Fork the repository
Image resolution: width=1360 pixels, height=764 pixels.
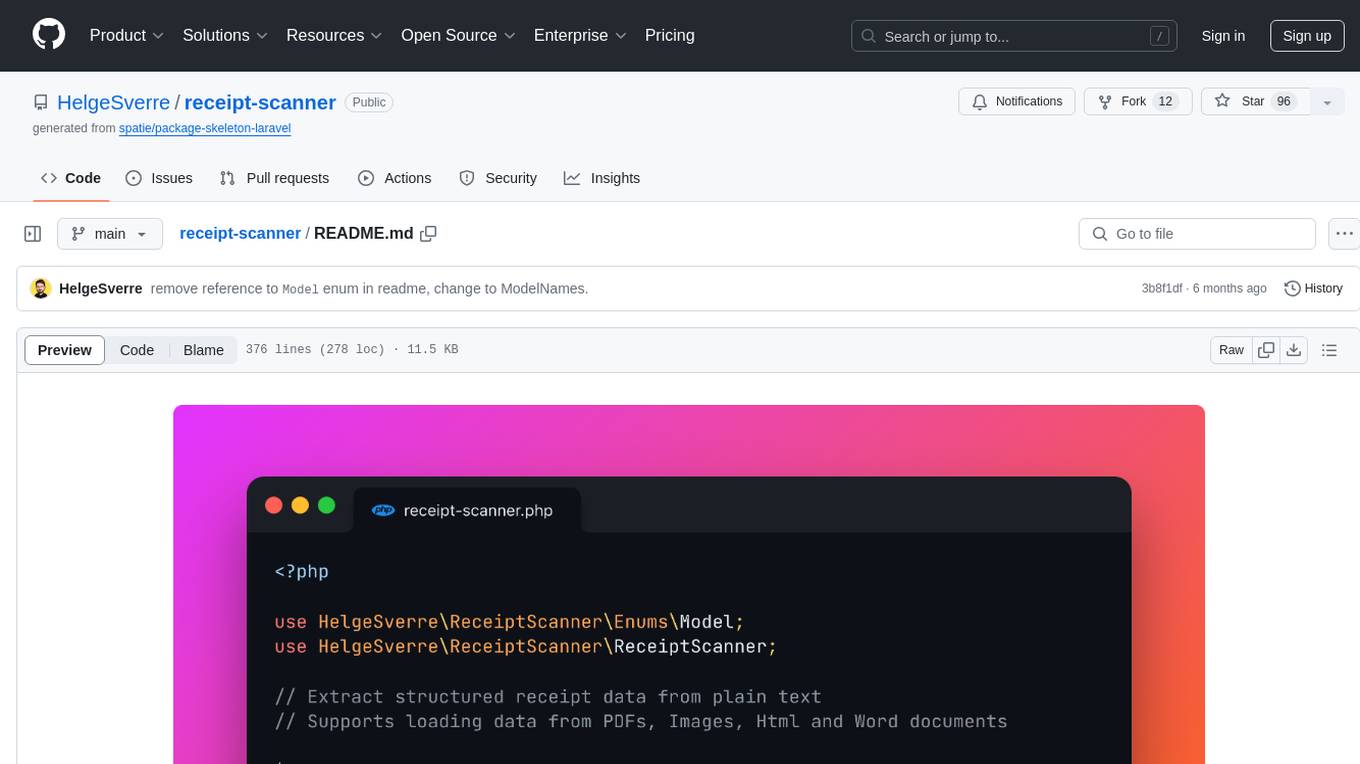tap(1139, 101)
